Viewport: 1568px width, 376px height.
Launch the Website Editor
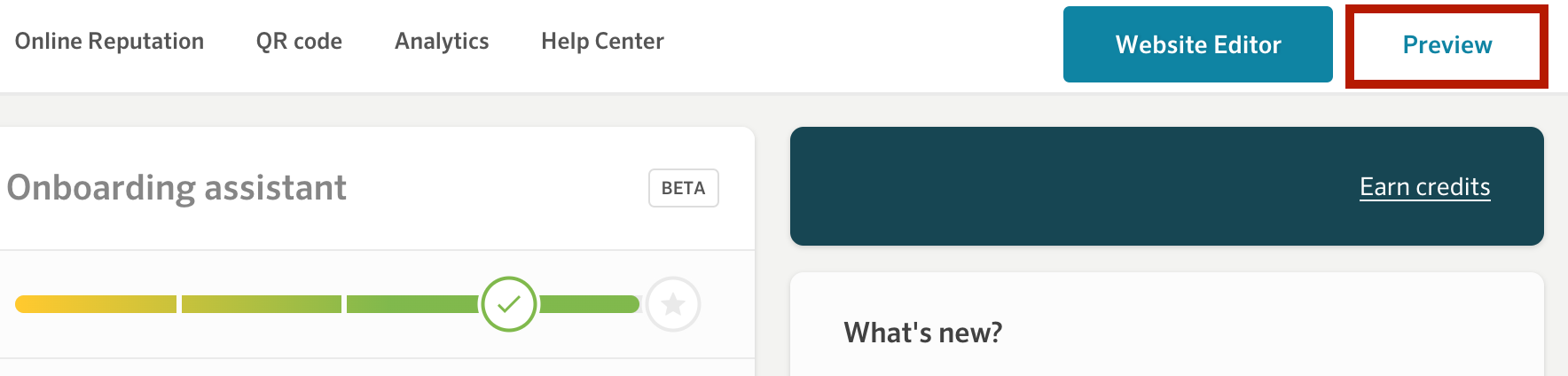coord(1198,44)
